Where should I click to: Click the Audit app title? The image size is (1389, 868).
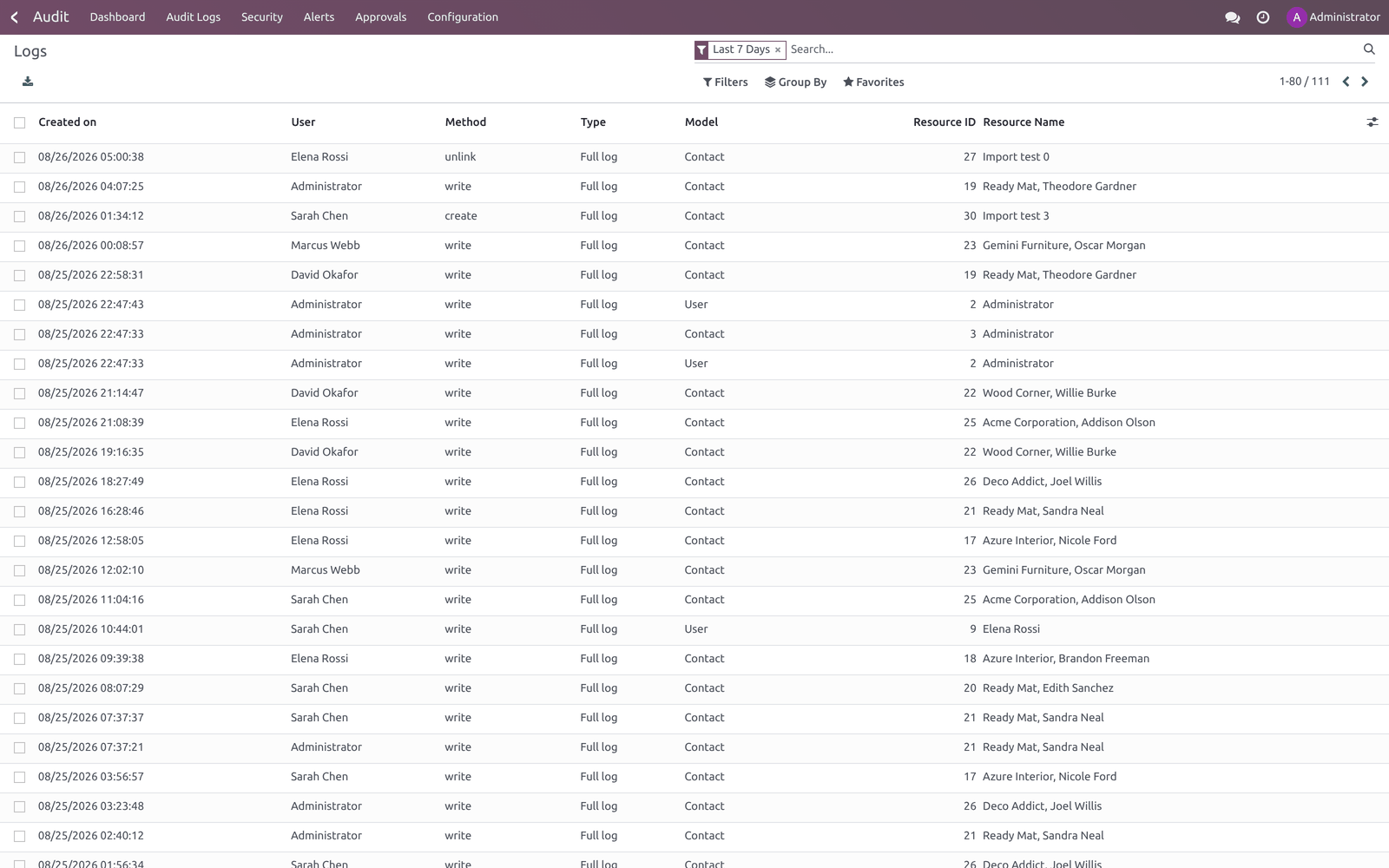(50, 17)
